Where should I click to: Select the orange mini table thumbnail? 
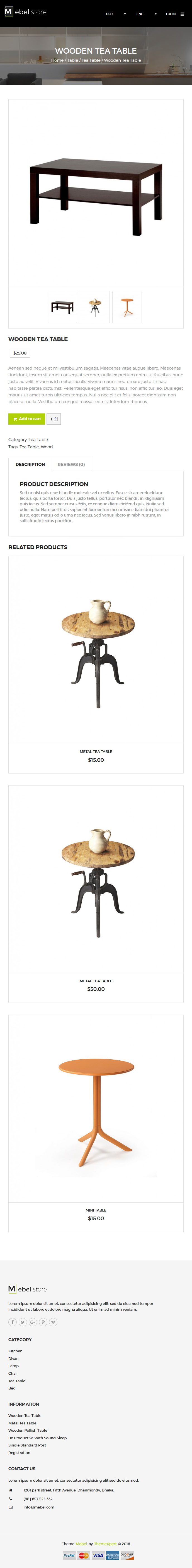pyautogui.click(x=127, y=307)
